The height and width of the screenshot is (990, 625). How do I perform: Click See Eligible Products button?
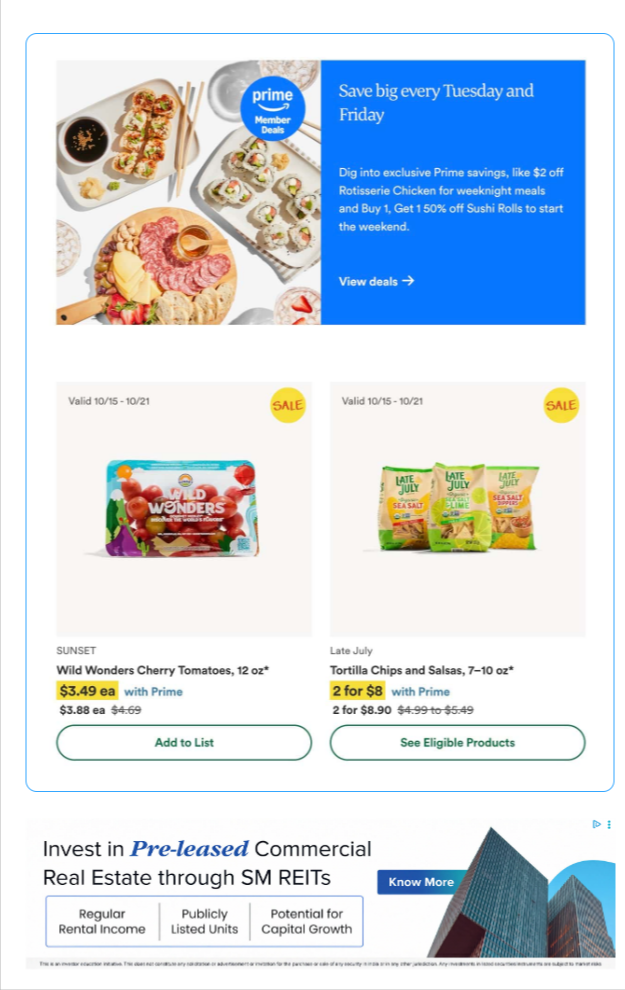click(x=458, y=742)
